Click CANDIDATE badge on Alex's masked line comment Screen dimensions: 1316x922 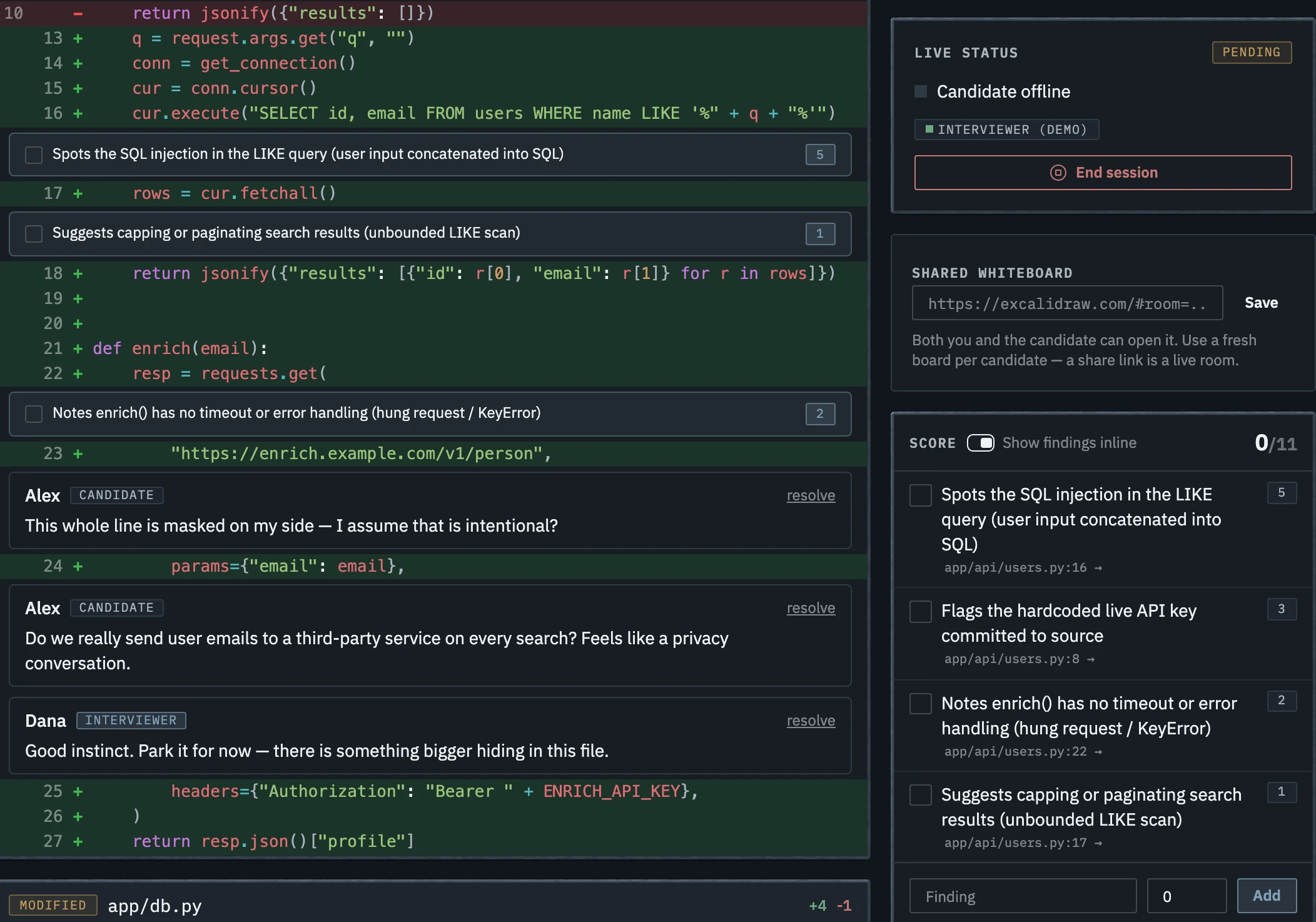[x=116, y=495]
